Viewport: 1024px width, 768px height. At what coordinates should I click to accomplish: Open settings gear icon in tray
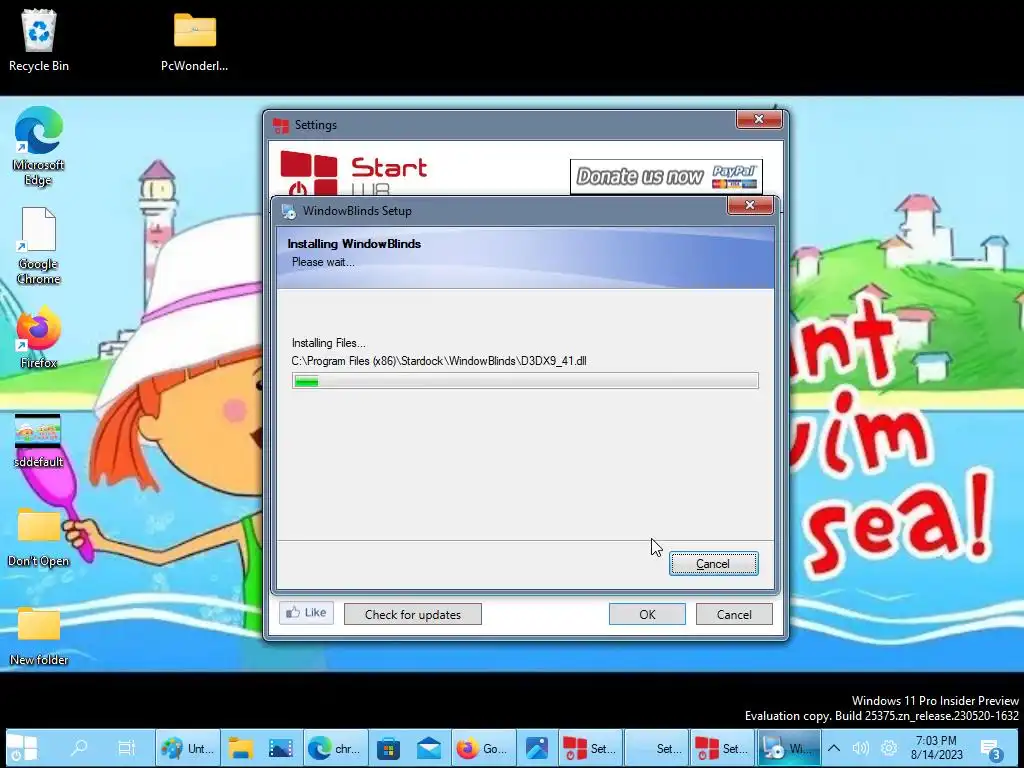[x=889, y=748]
